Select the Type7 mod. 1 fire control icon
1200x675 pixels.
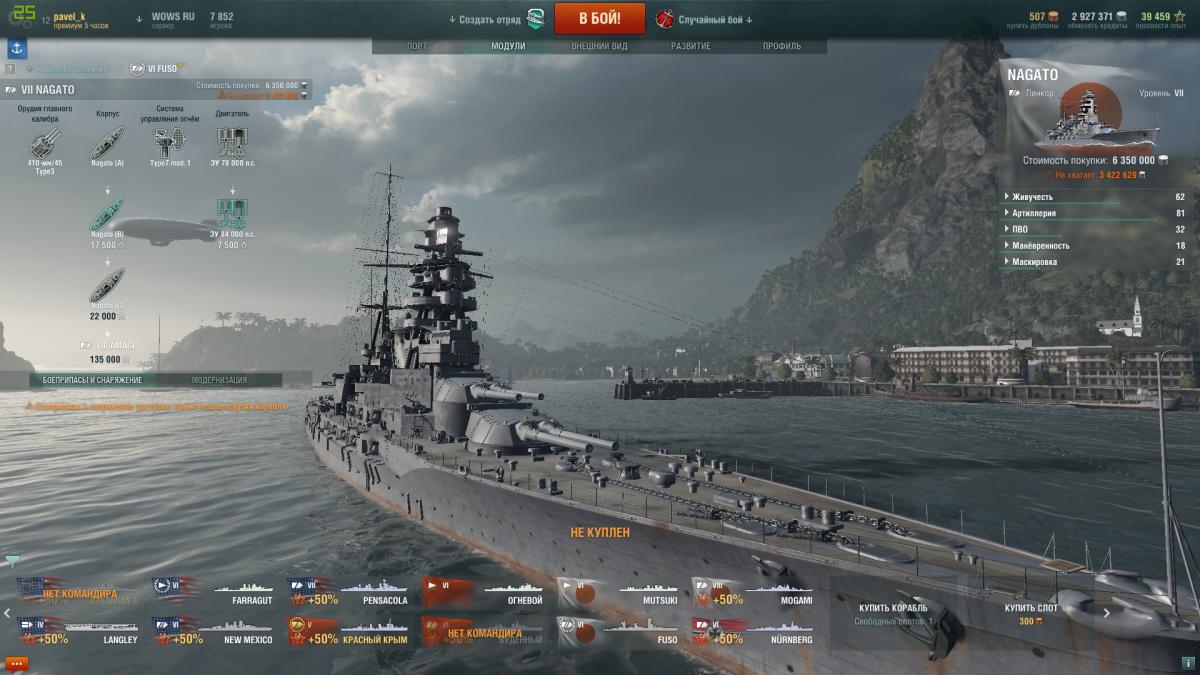(x=170, y=142)
